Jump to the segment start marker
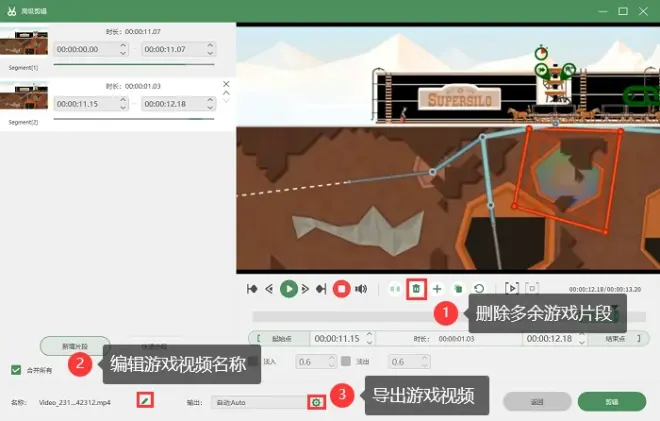The image size is (660, 421). (252, 289)
